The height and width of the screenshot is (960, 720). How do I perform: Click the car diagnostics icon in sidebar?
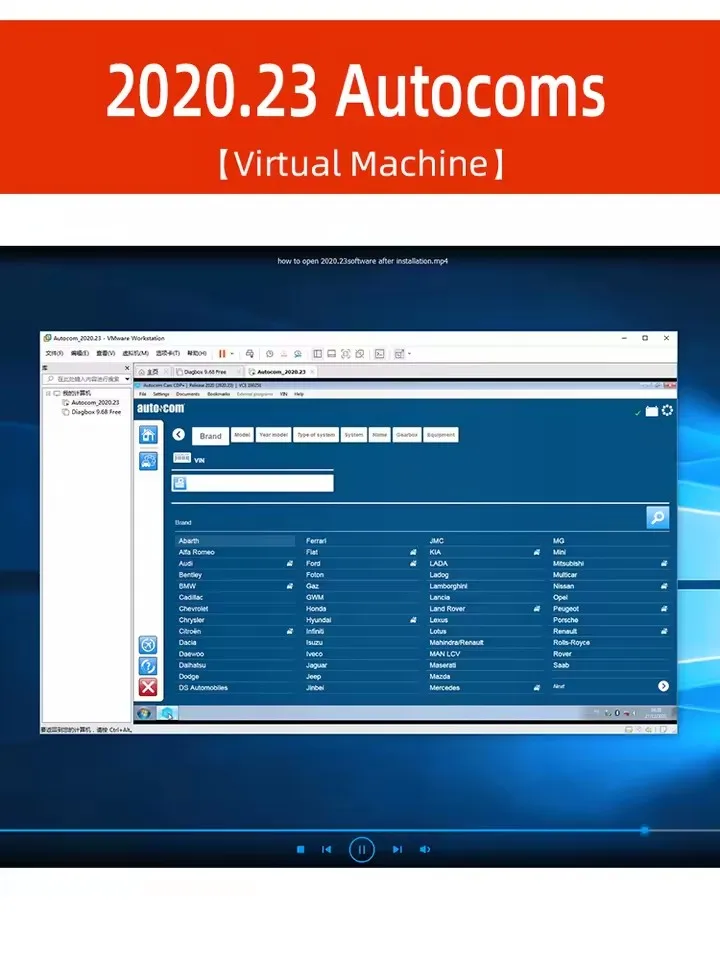(x=148, y=461)
